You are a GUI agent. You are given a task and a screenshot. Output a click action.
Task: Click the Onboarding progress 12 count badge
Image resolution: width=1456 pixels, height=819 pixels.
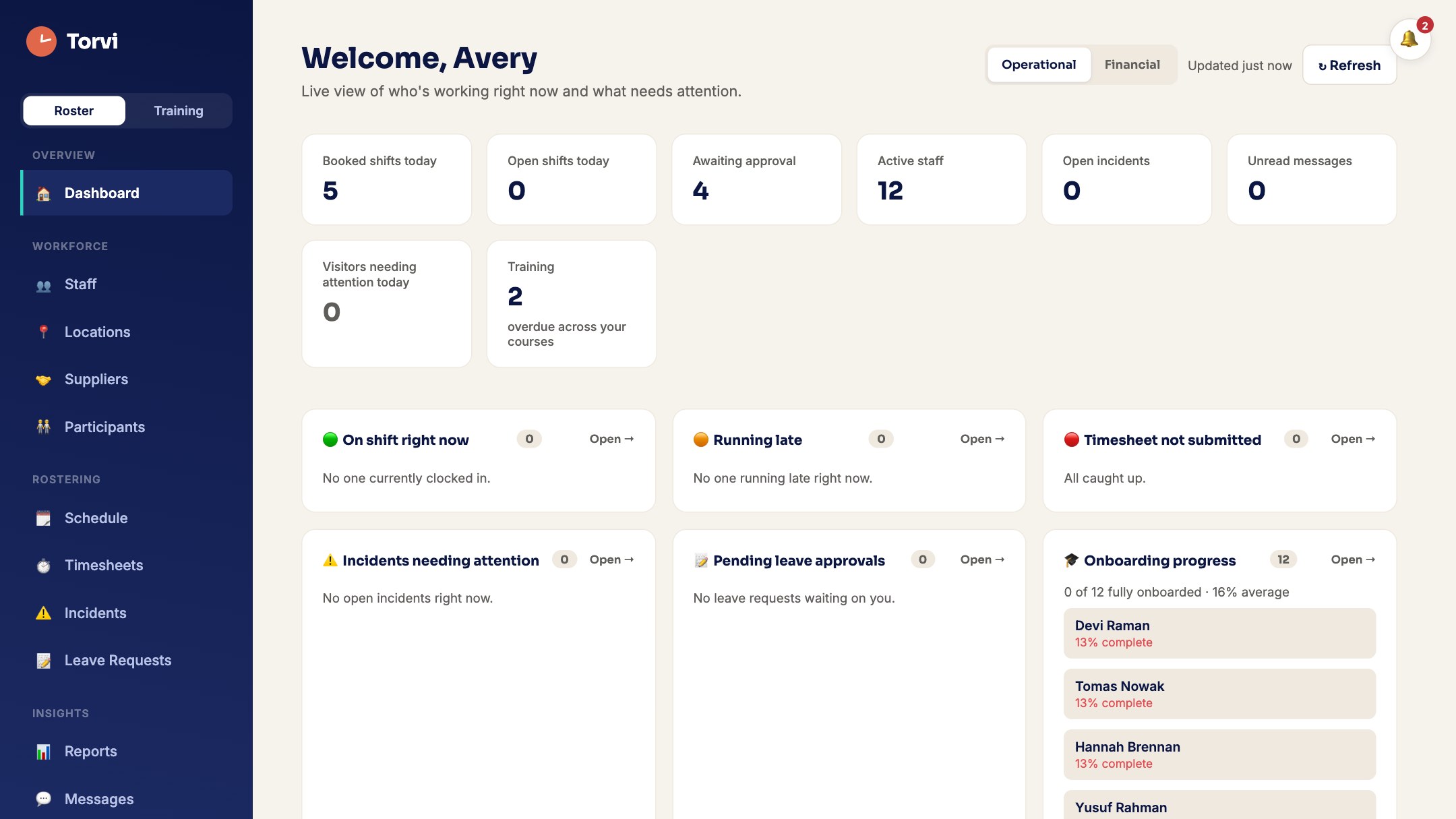1283,559
